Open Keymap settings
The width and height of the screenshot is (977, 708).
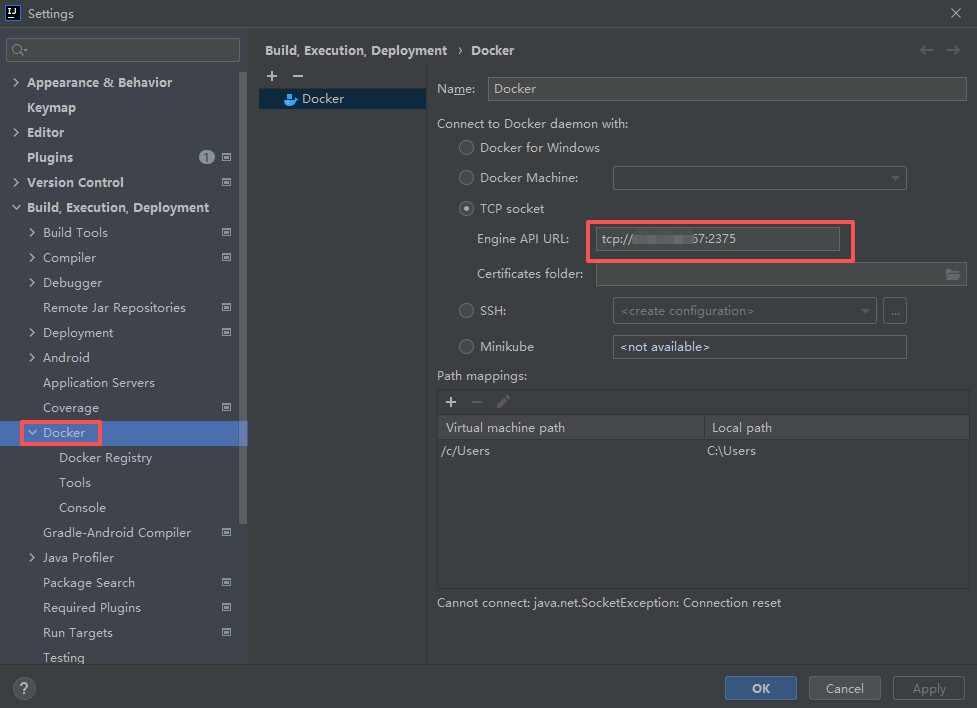tap(52, 108)
